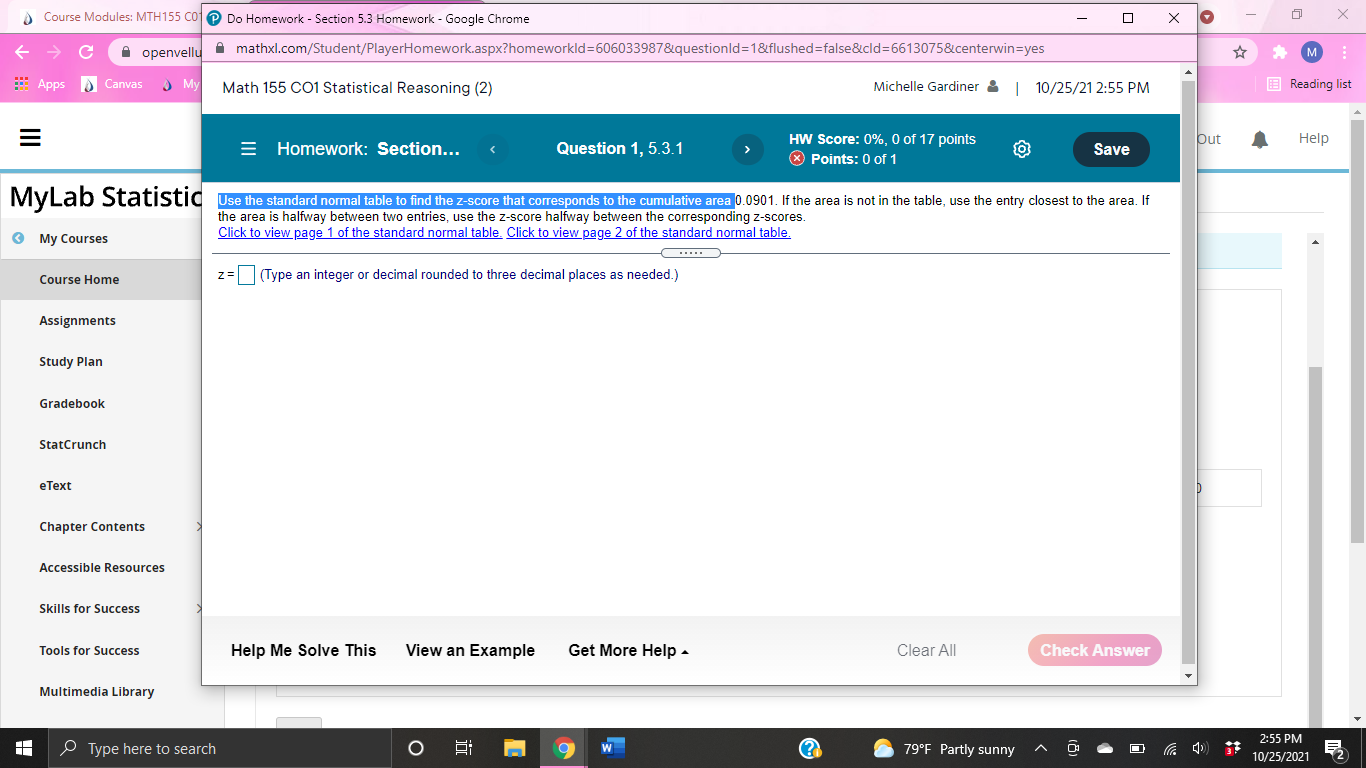Open the Chrome profile avatar M
The width and height of the screenshot is (1366, 768).
coord(1311,52)
